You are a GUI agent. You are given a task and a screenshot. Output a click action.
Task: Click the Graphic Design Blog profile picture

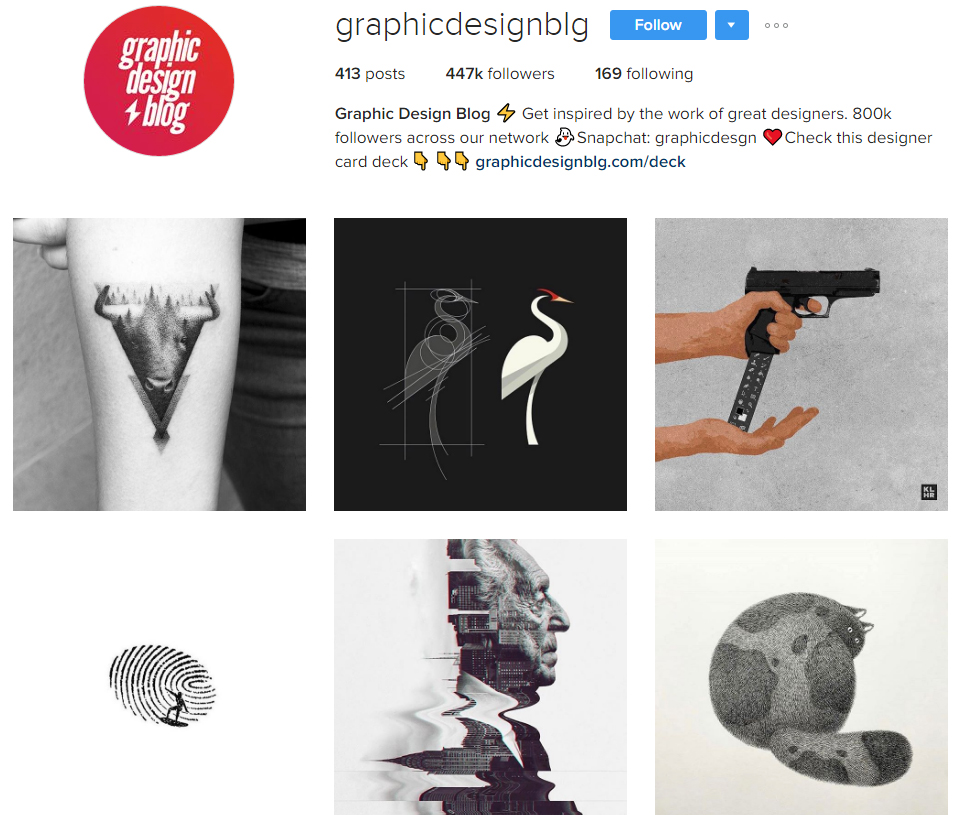tap(159, 81)
